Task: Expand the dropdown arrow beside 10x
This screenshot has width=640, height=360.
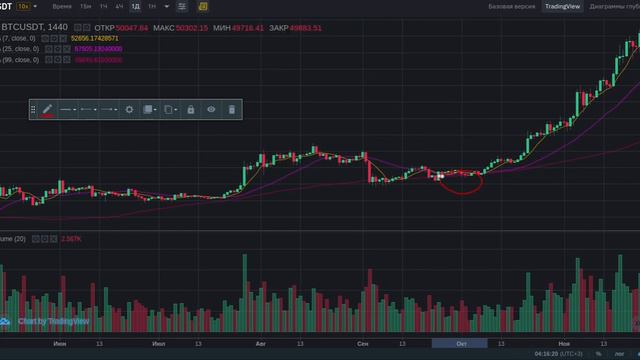Action: 35,7
